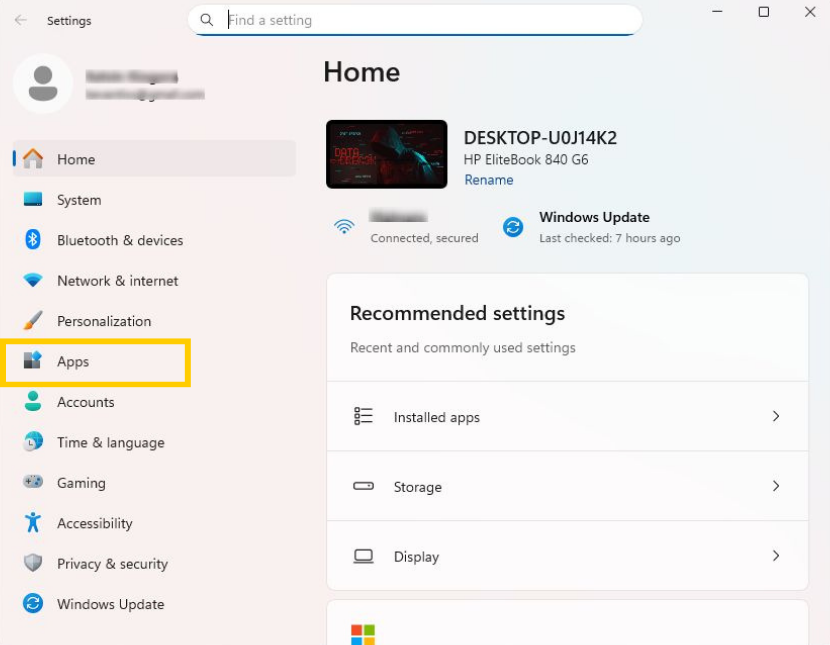Click the Installed apps list icon
Viewport: 830px width, 645px height.
pyautogui.click(x=364, y=416)
